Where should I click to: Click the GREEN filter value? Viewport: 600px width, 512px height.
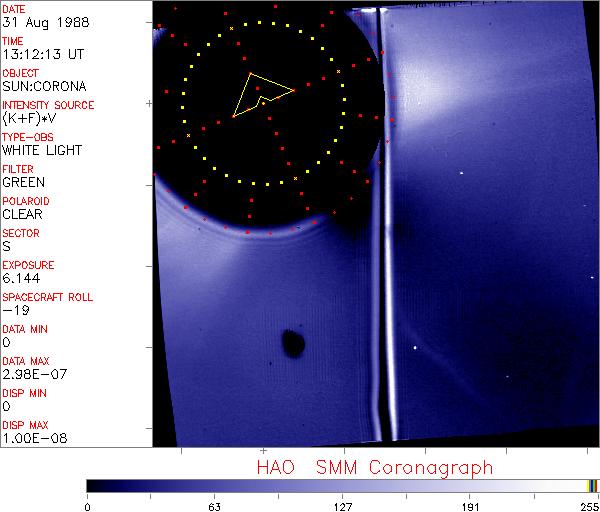23,182
